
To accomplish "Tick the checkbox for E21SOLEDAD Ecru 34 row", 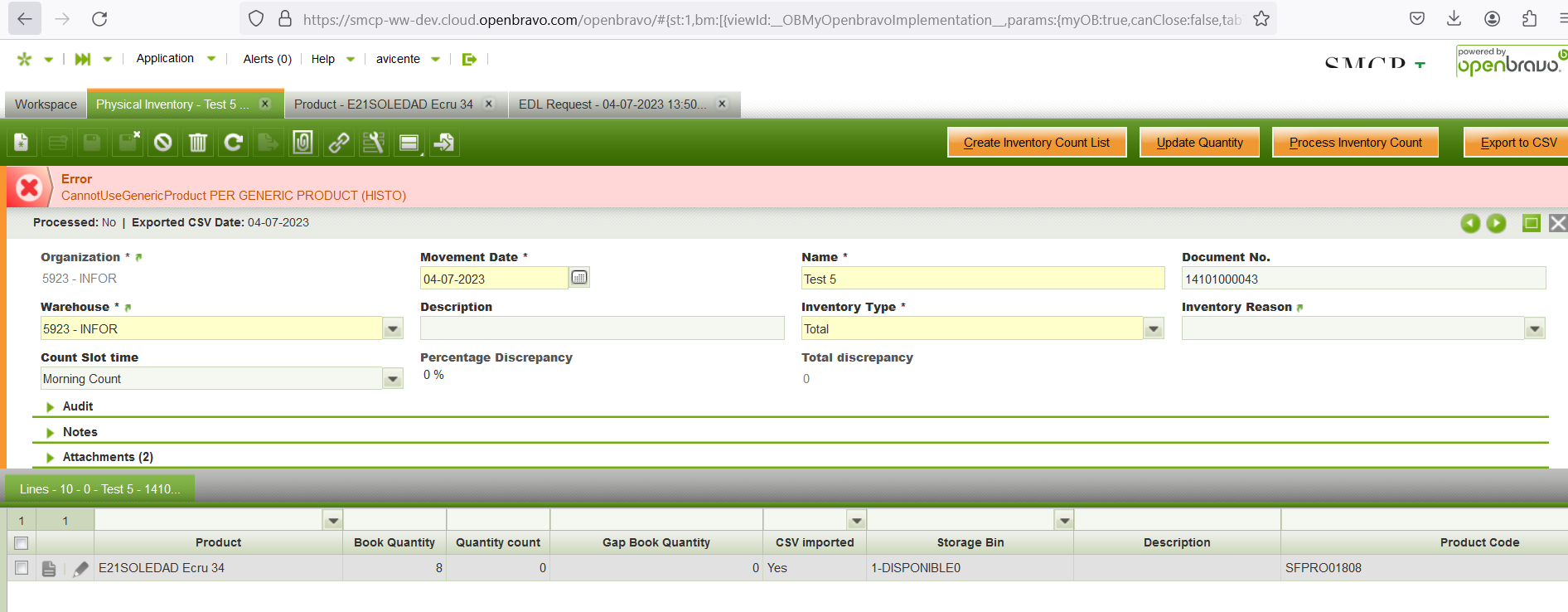I will [x=22, y=568].
